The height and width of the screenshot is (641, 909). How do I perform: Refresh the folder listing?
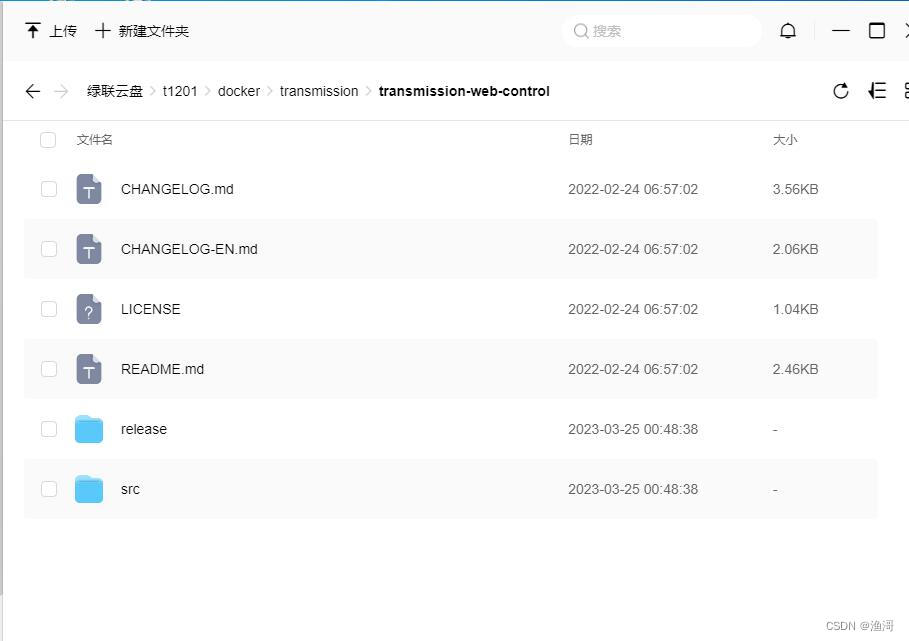click(841, 91)
